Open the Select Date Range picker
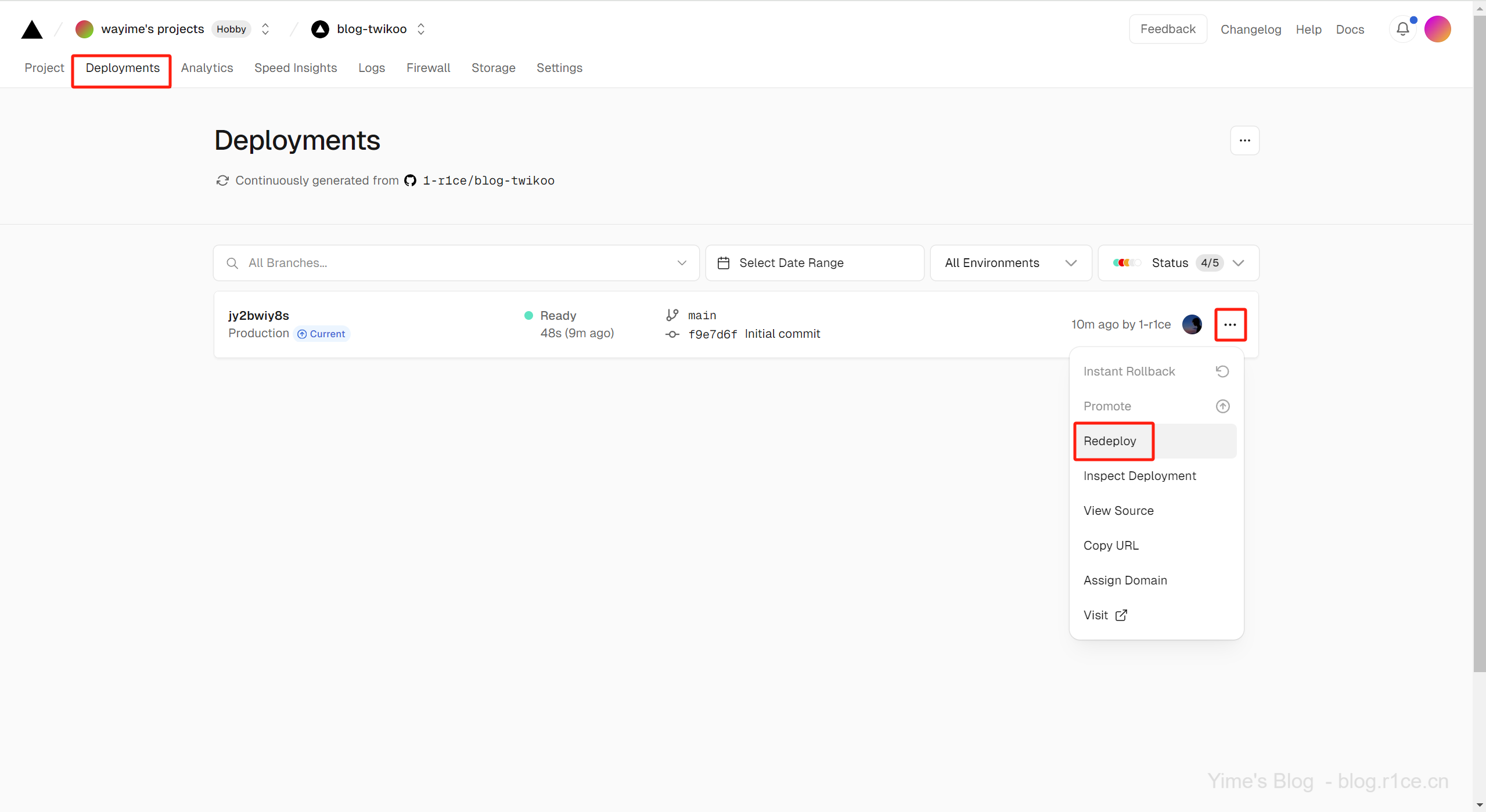This screenshot has width=1486, height=812. [x=814, y=263]
